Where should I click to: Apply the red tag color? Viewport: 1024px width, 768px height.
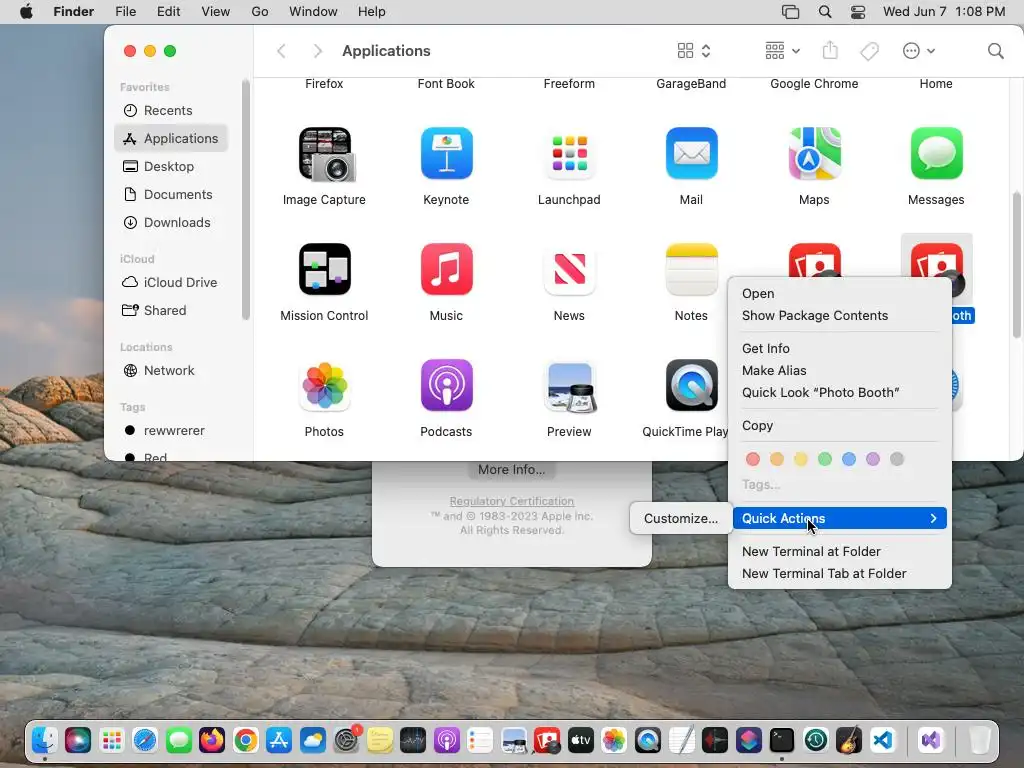click(x=752, y=459)
